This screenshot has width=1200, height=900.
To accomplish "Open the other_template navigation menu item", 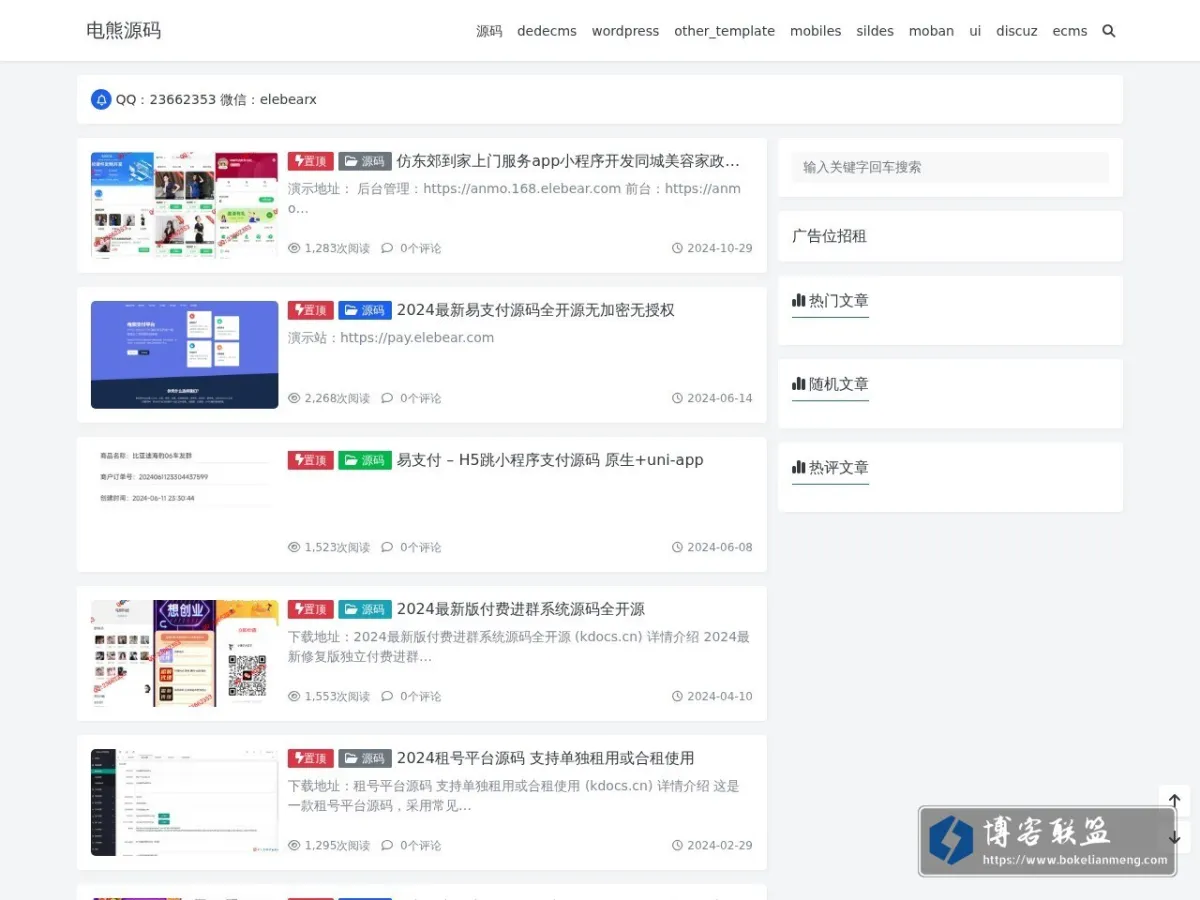I will coord(724,31).
